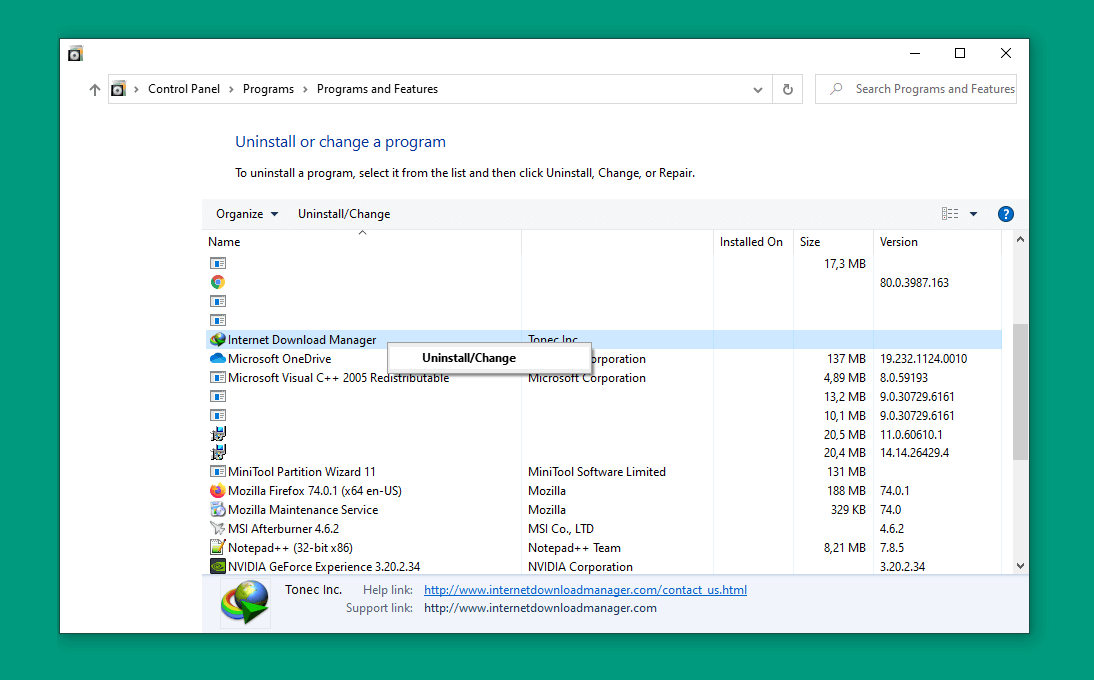The image size is (1094, 680).
Task: Select Mozilla Firefox 74.0.1 (x64 en-US)
Action: 315,490
